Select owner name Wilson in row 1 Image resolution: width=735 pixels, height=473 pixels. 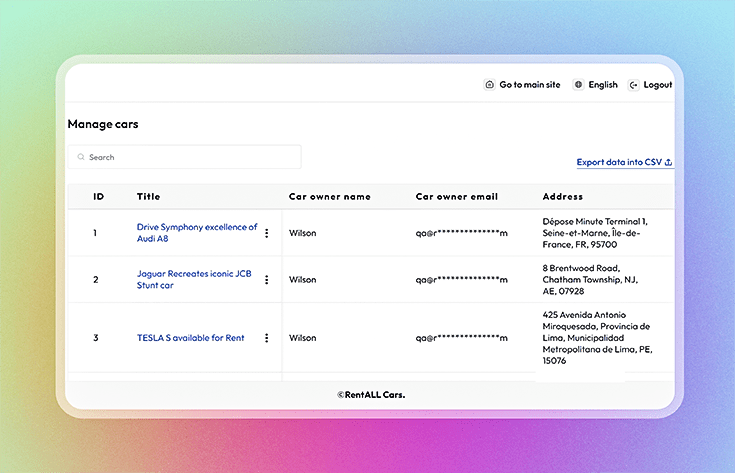coord(302,233)
